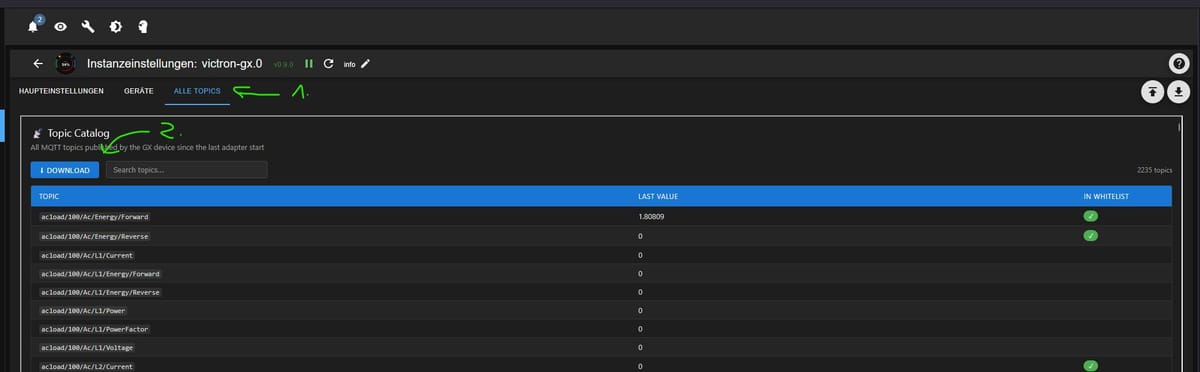Open the help question mark icon
This screenshot has height=372, width=1200.
point(1179,64)
